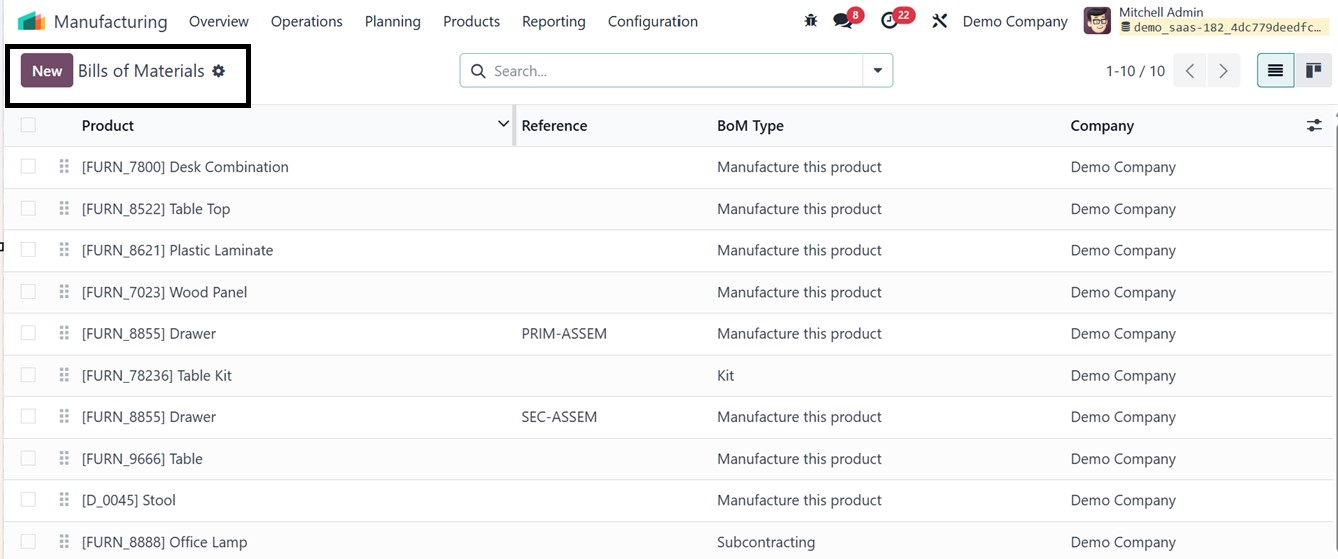The image size is (1338, 559).
Task: Open the chat messages icon
Action: [843, 21]
